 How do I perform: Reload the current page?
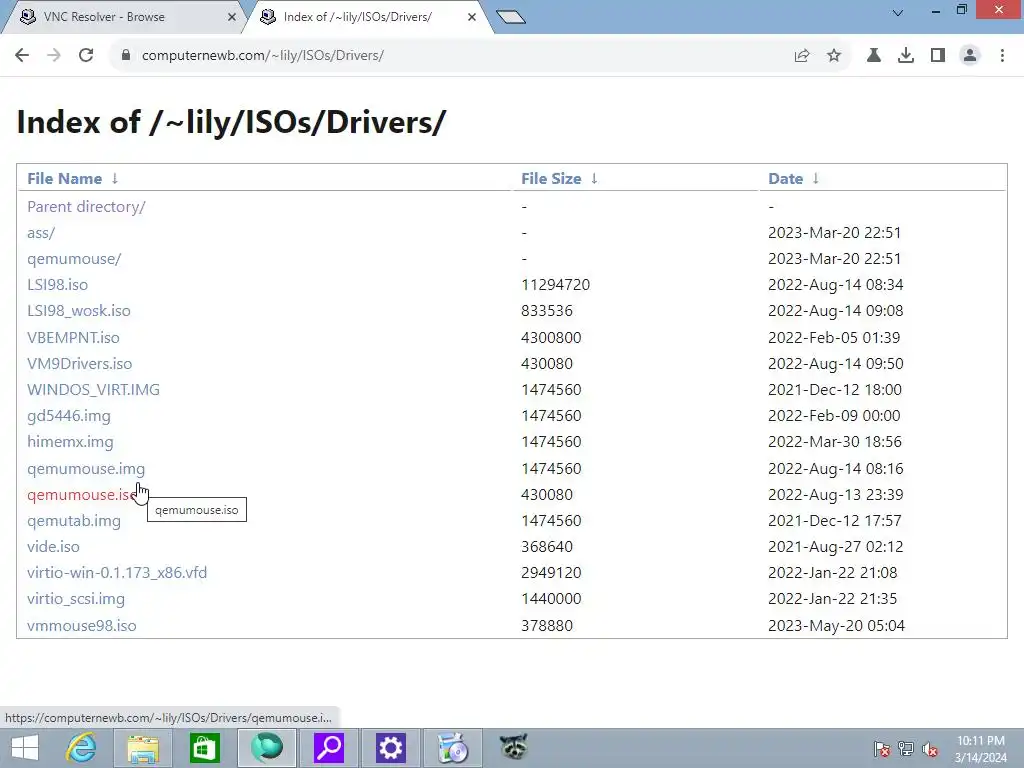[86, 56]
